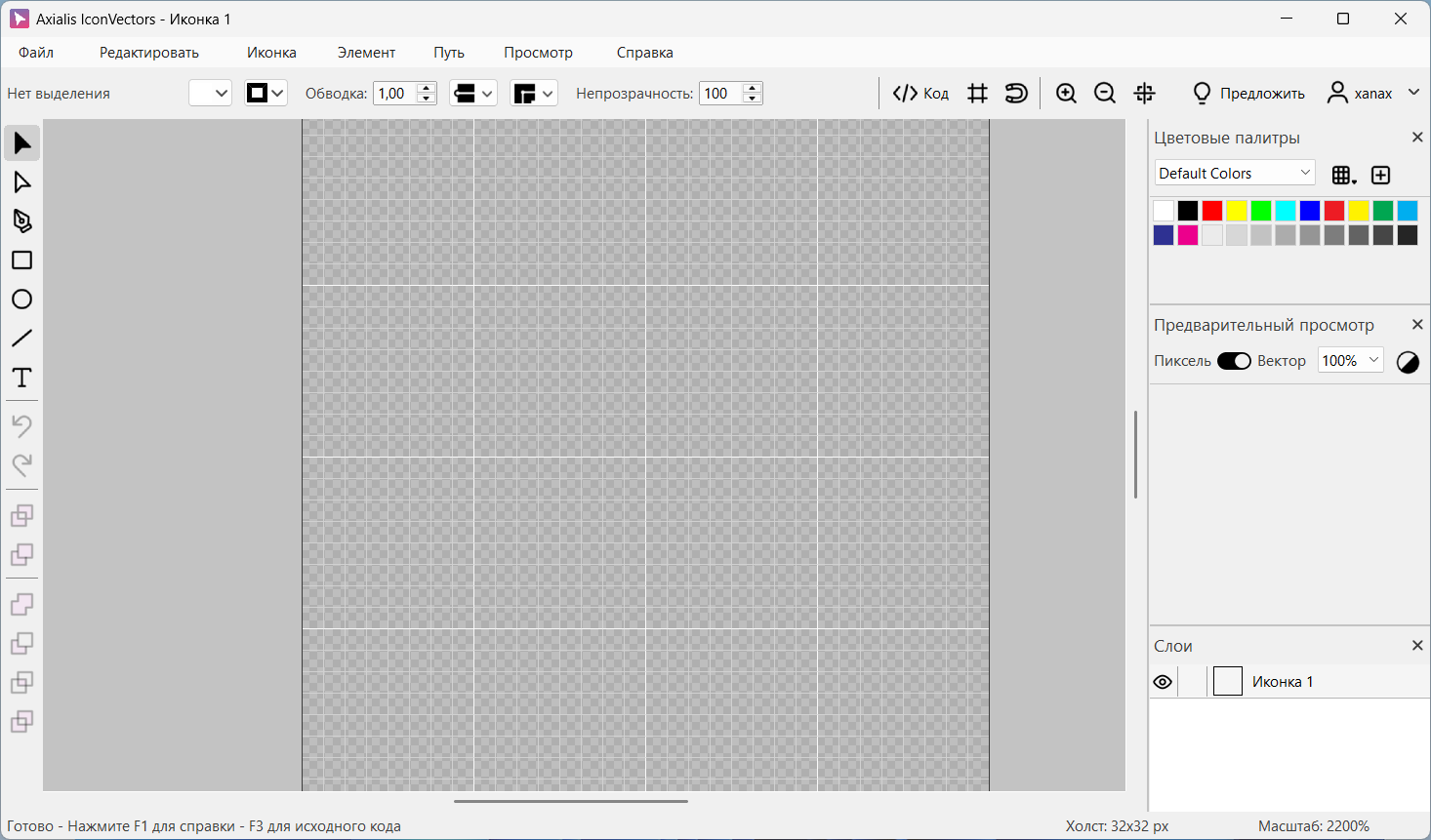Open the Путь menu
The width and height of the screenshot is (1431, 840).
449,53
